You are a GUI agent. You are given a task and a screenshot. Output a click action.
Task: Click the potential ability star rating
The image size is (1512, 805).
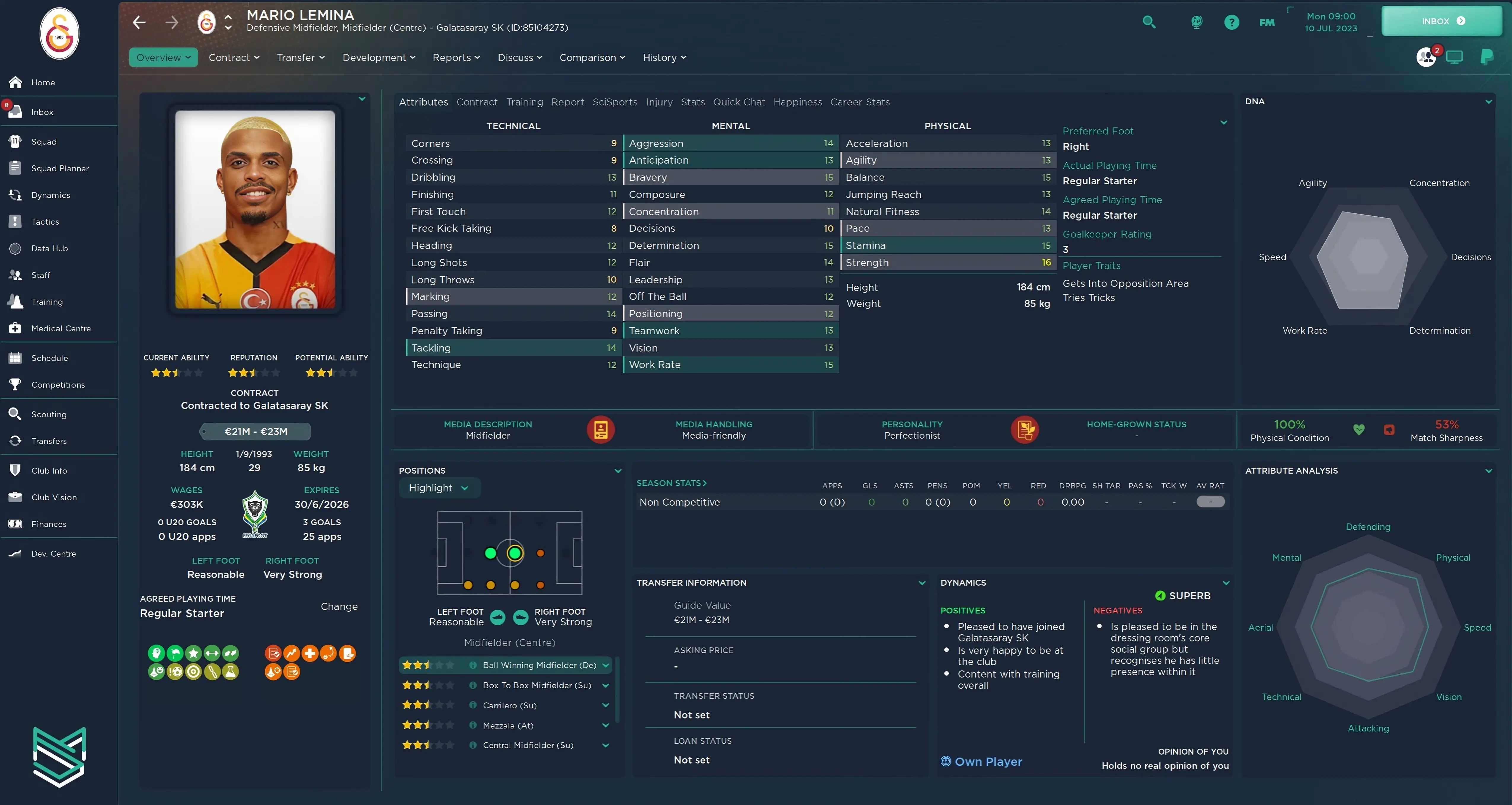click(x=332, y=372)
